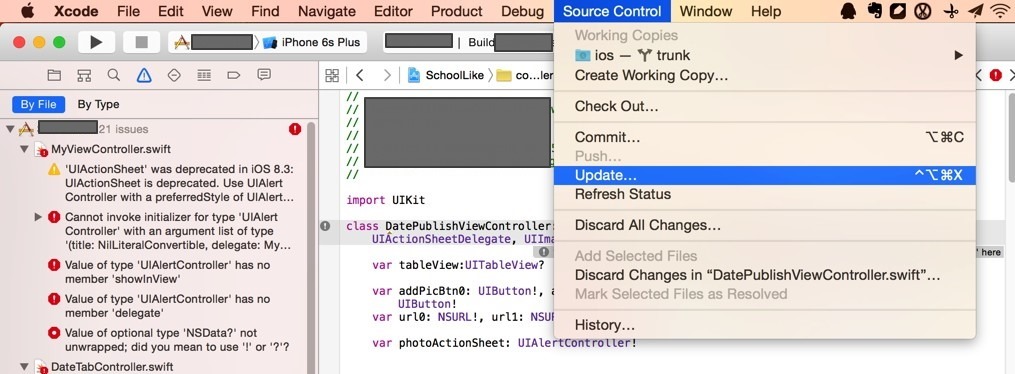The image size is (1015, 374).
Task: Select the SchoolLike project in jump bar
Action: [x=446, y=76]
